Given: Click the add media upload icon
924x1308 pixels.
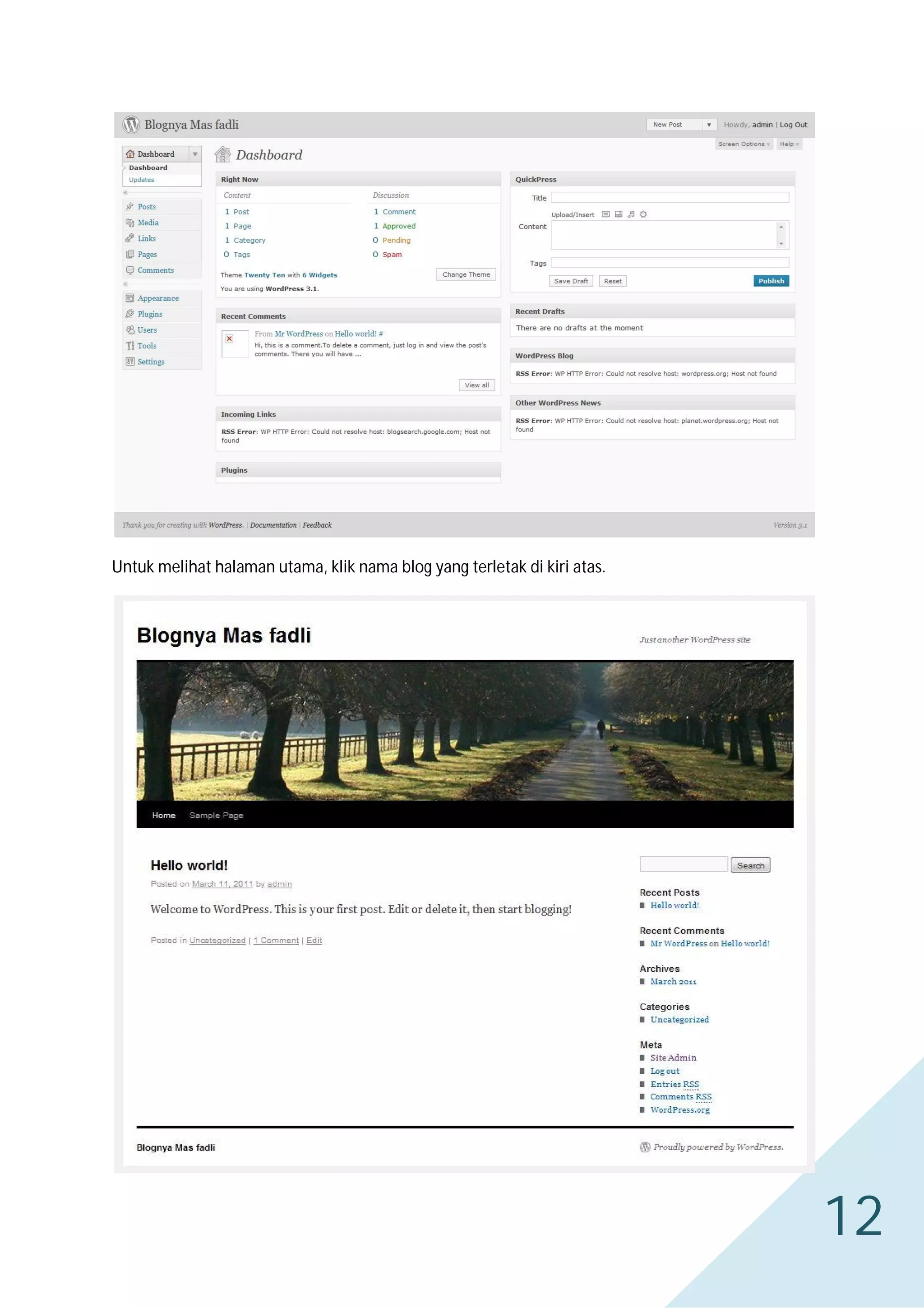Looking at the screenshot, I should click(643, 214).
